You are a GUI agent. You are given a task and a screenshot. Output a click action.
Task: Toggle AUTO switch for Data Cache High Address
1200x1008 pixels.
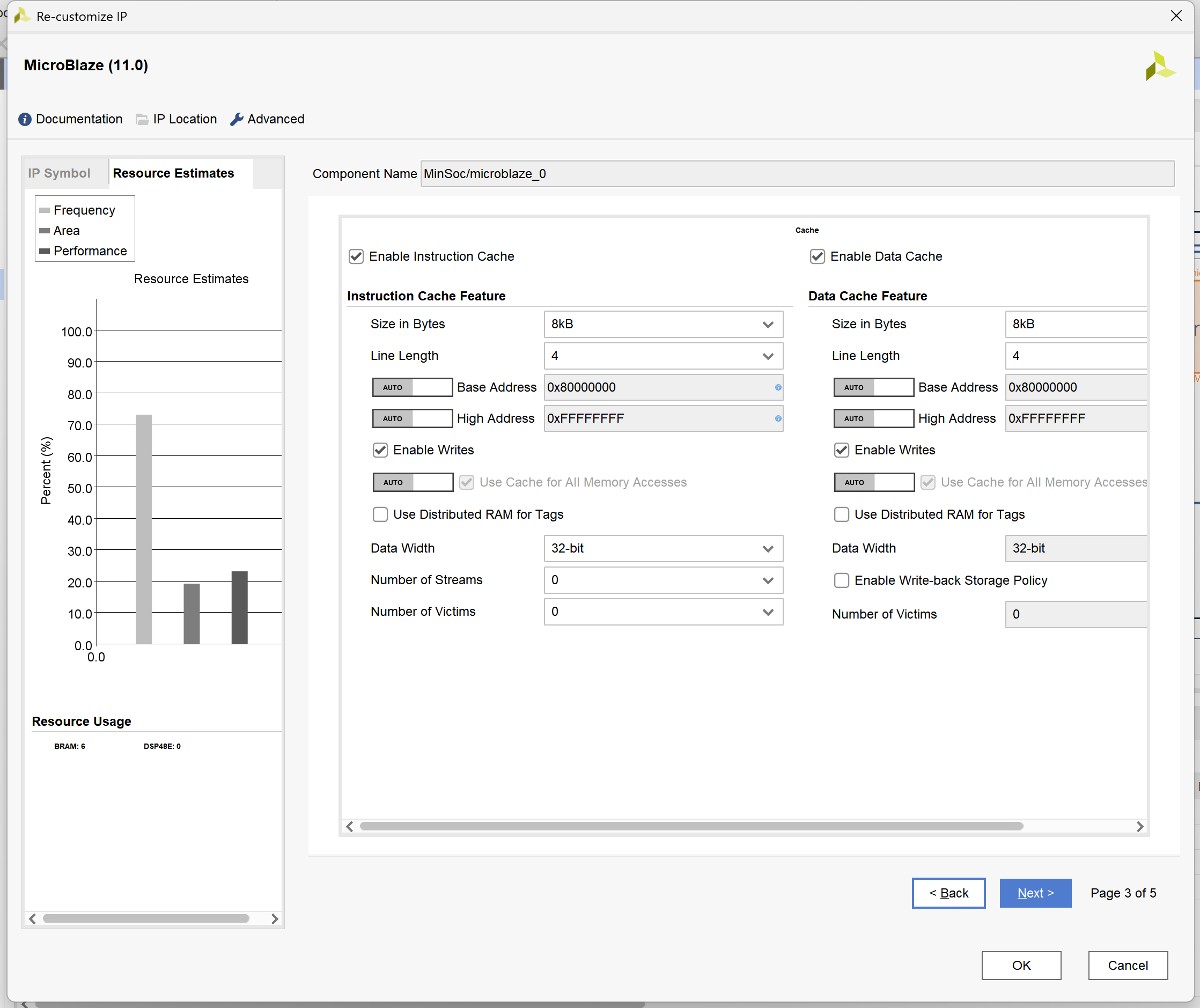(873, 418)
